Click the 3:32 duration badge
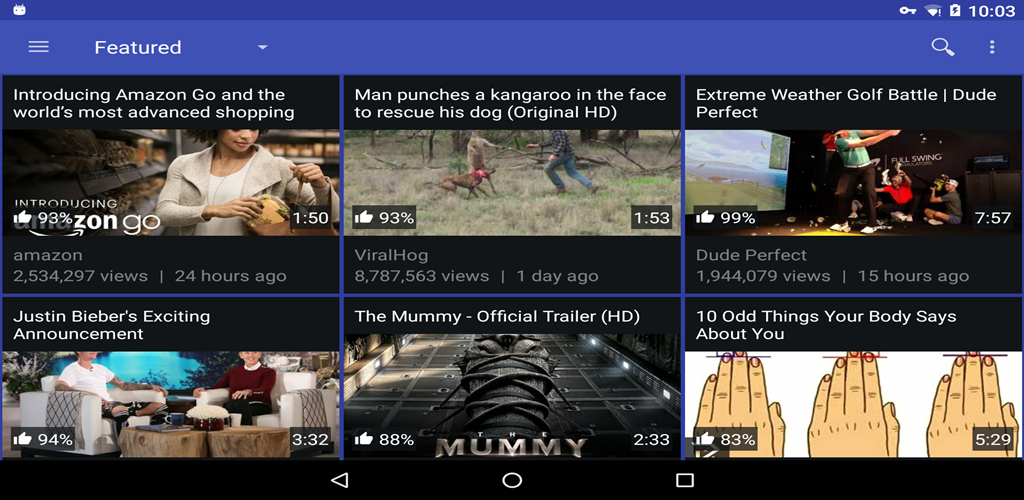1024x500 pixels. tap(310, 439)
